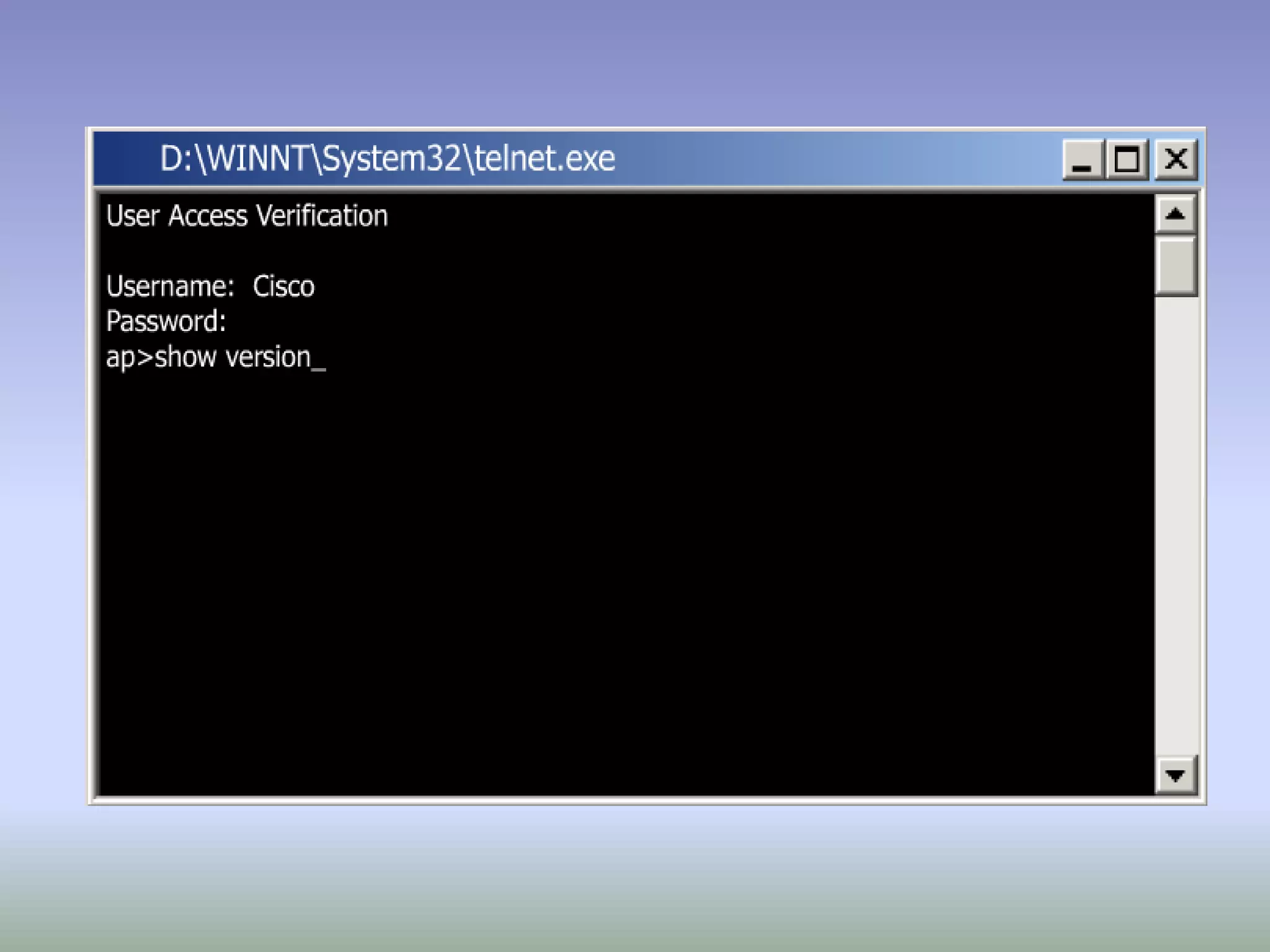Click the 'User Access Verification' line
The width and height of the screenshot is (1270, 952).
[247, 216]
